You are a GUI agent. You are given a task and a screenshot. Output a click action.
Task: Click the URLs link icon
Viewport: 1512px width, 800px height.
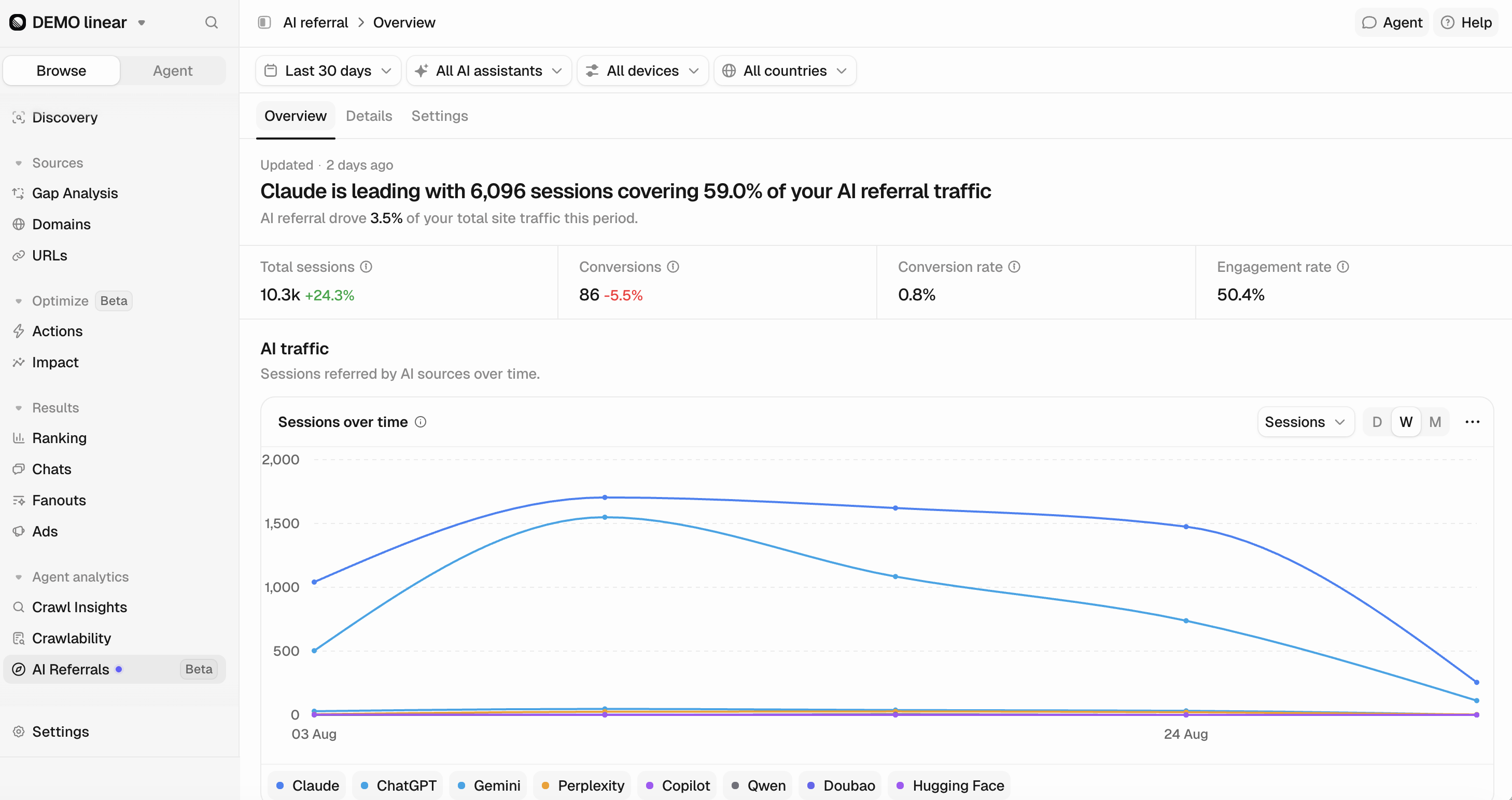tap(19, 255)
